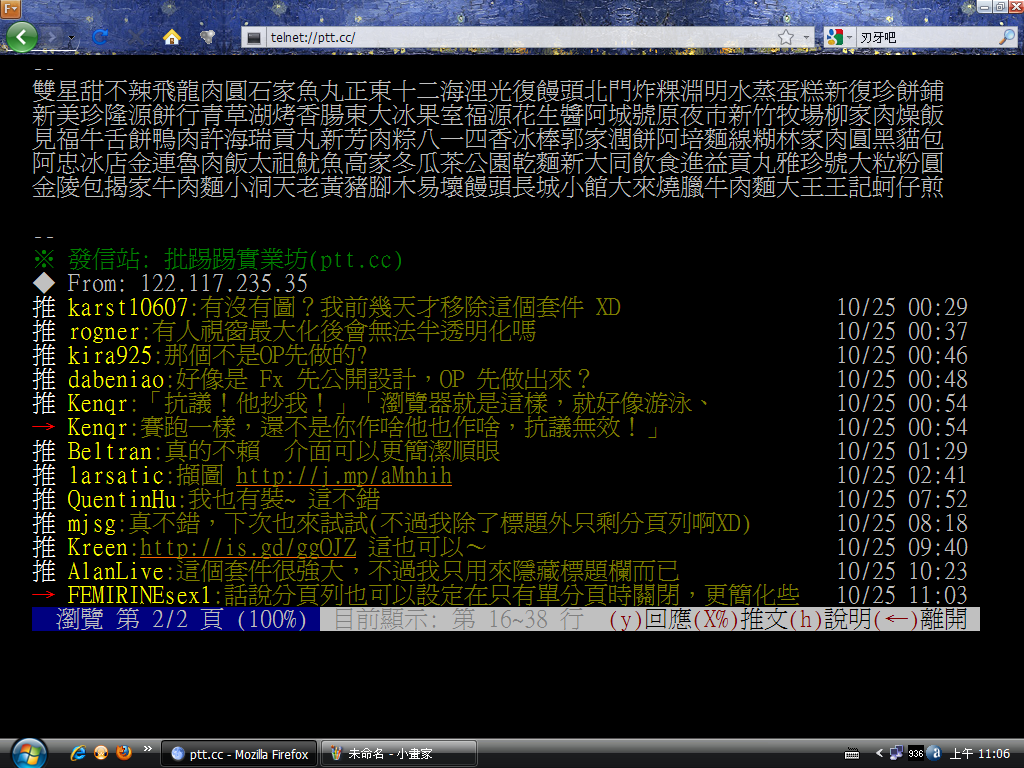Click the username kira925
This screenshot has height=768, width=1024.
click(110, 356)
